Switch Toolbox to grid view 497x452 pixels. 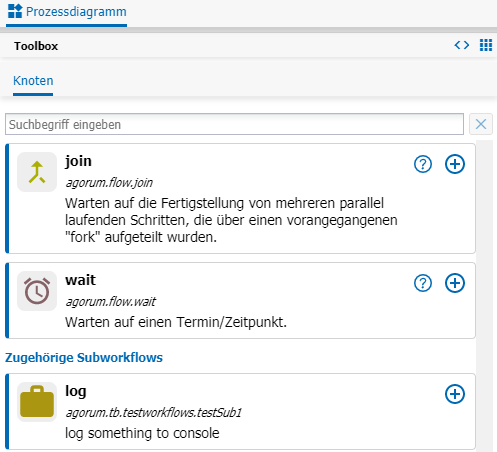[486, 45]
